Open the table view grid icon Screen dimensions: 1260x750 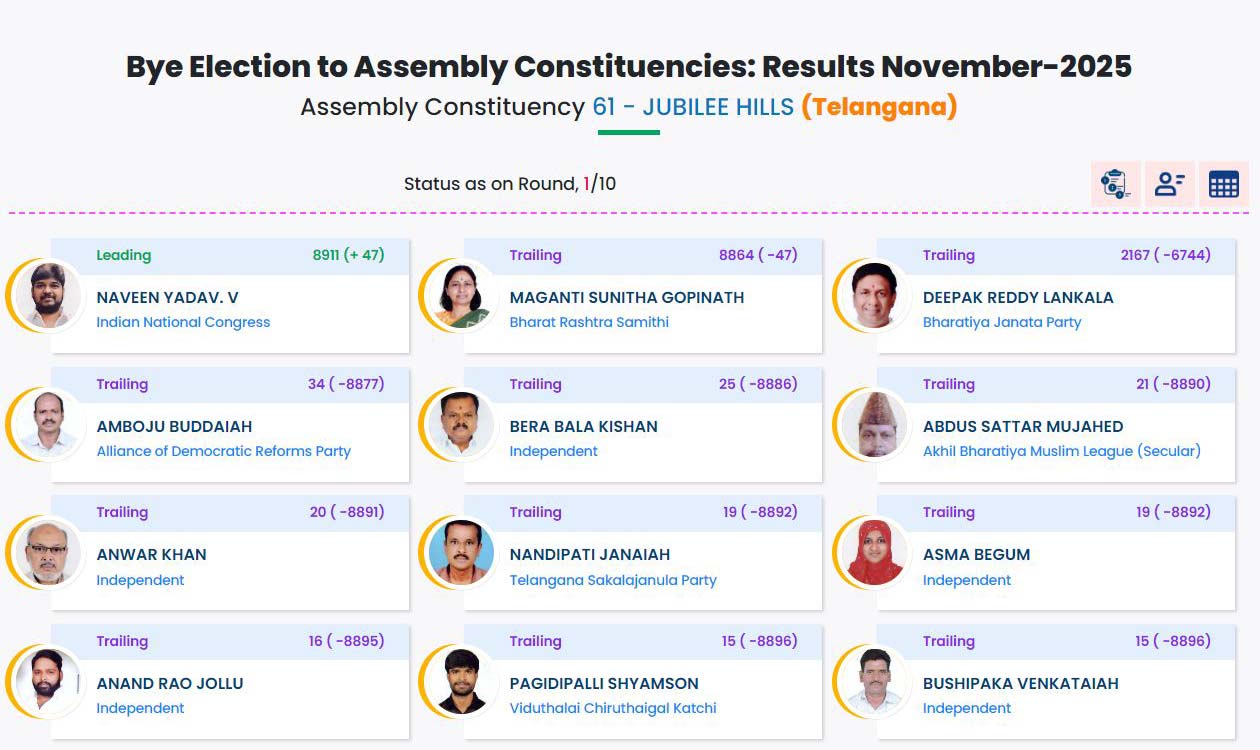pyautogui.click(x=1224, y=184)
